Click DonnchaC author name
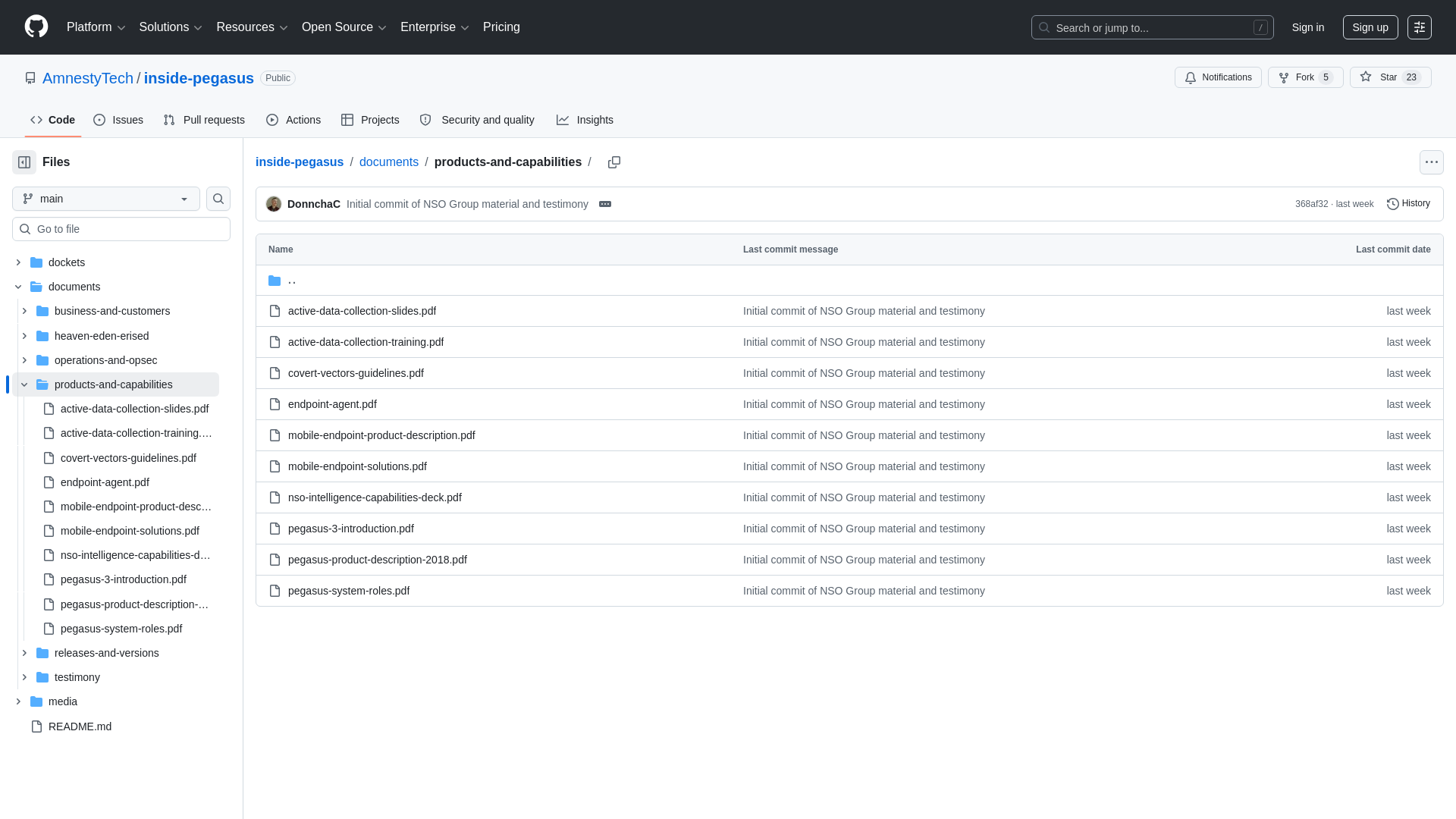 point(314,204)
